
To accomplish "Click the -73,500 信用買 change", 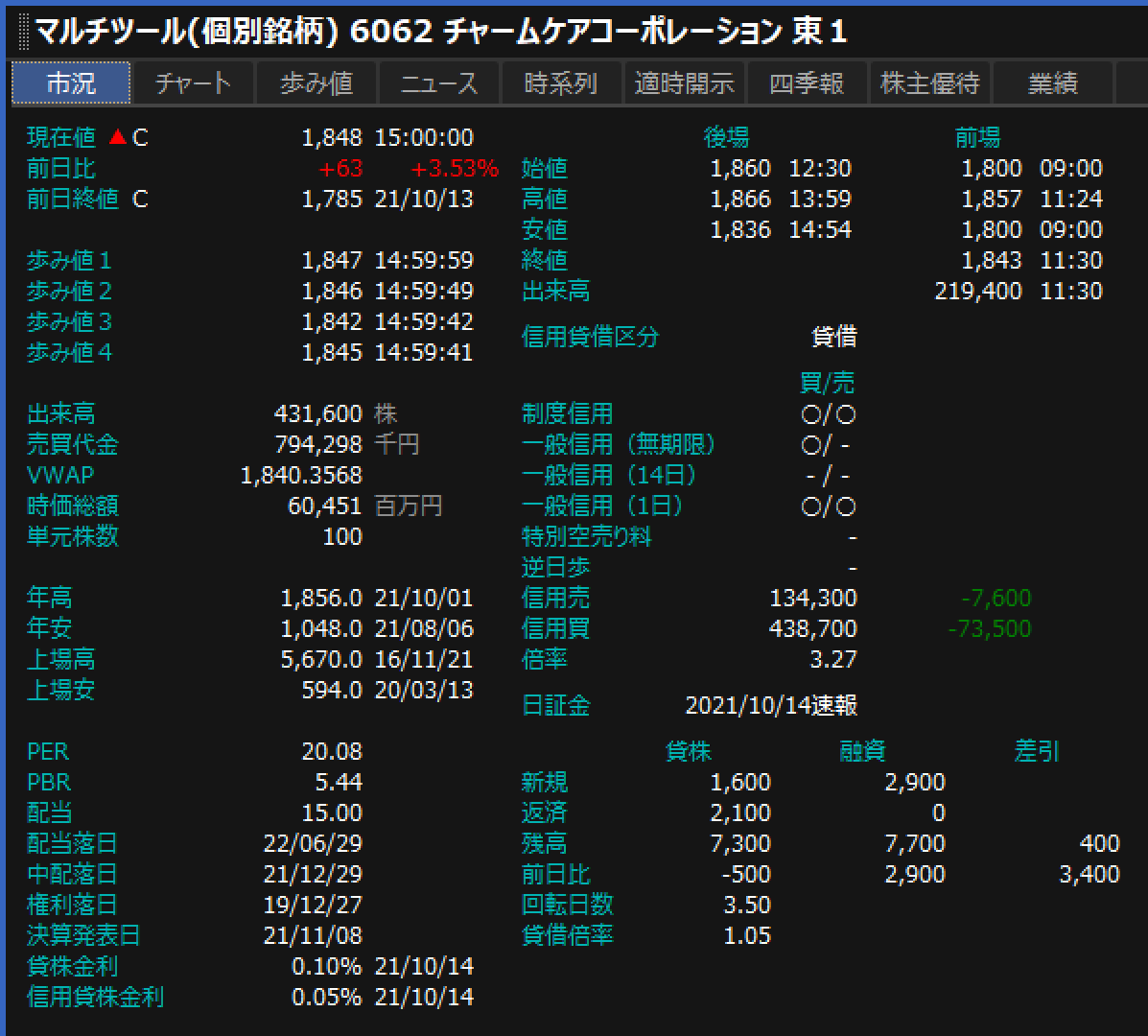I will (x=989, y=629).
